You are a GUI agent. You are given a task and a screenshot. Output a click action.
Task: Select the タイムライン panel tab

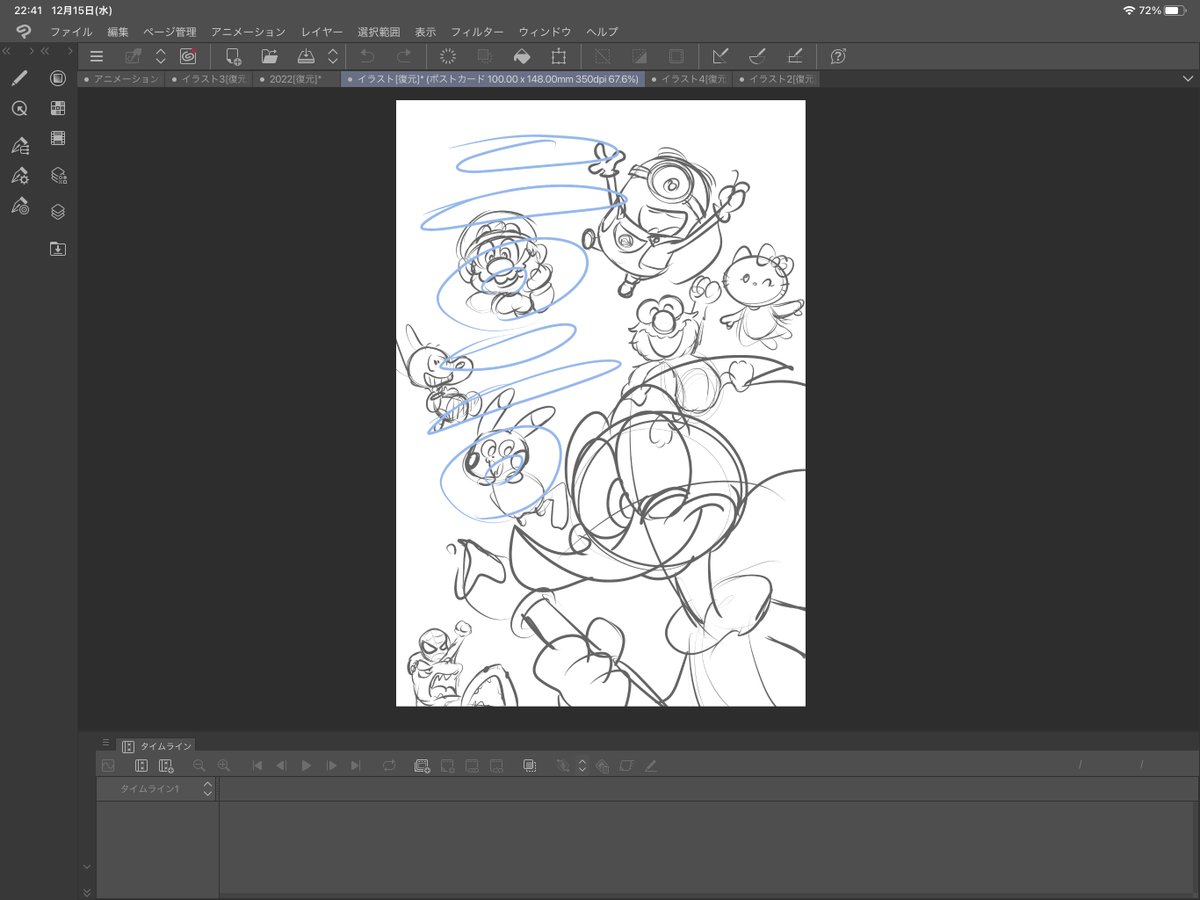[157, 746]
